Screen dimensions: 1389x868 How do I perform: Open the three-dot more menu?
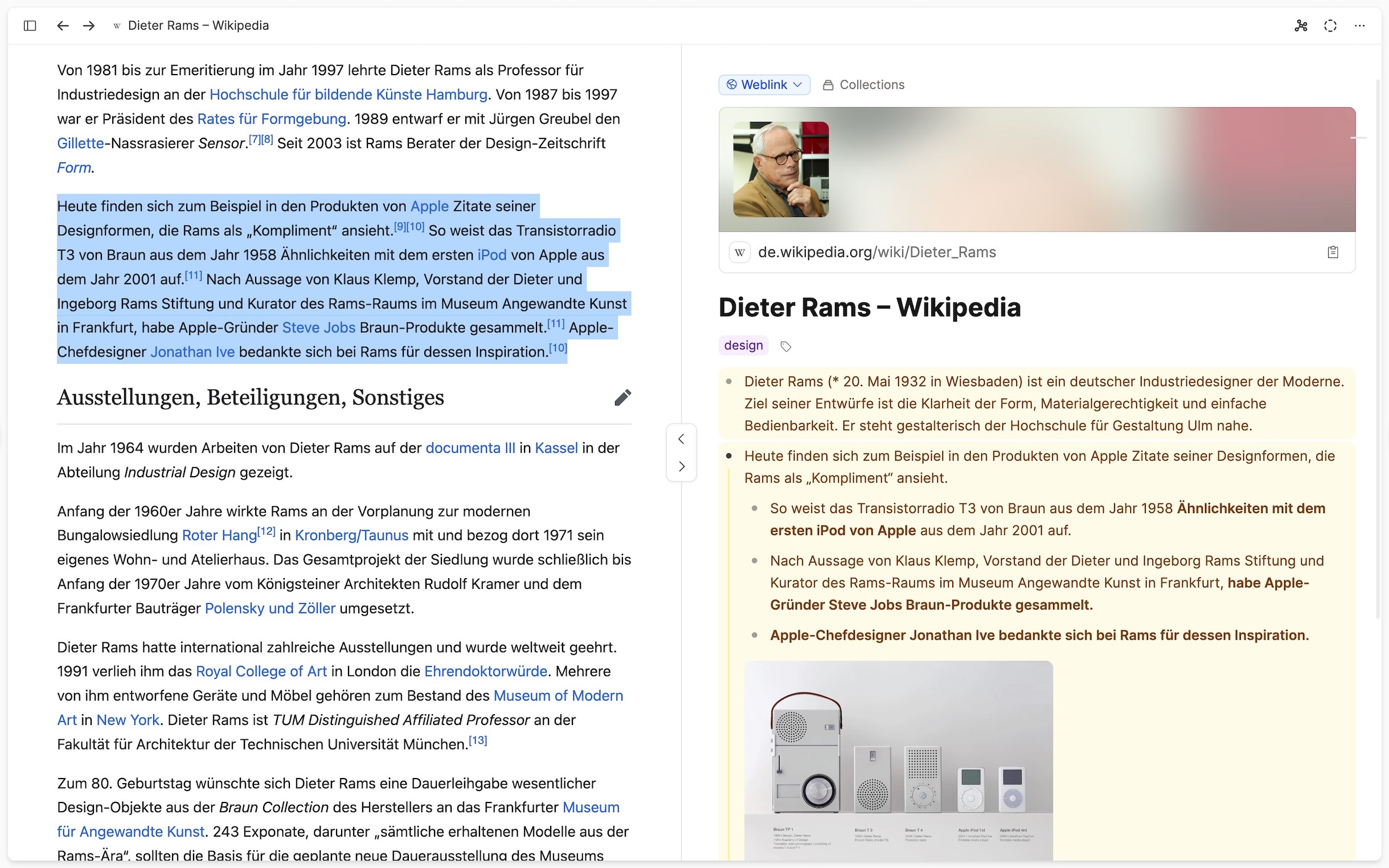[x=1360, y=25]
